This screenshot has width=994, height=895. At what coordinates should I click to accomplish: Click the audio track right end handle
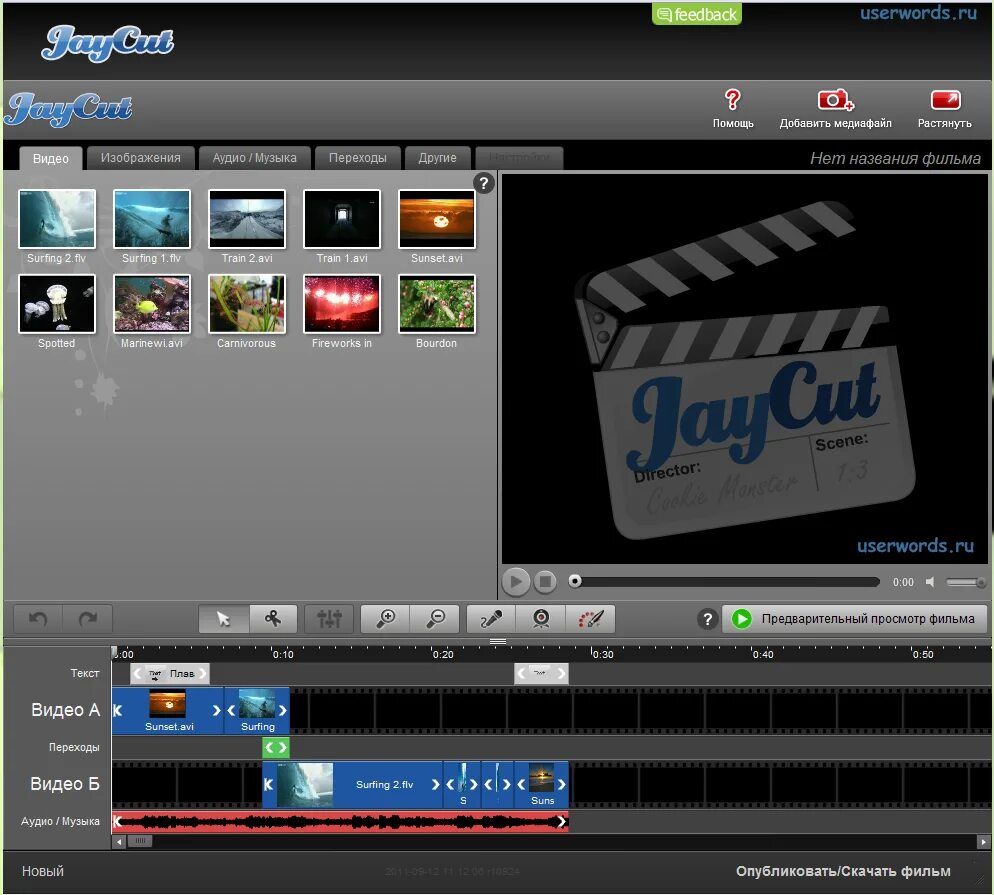[562, 821]
